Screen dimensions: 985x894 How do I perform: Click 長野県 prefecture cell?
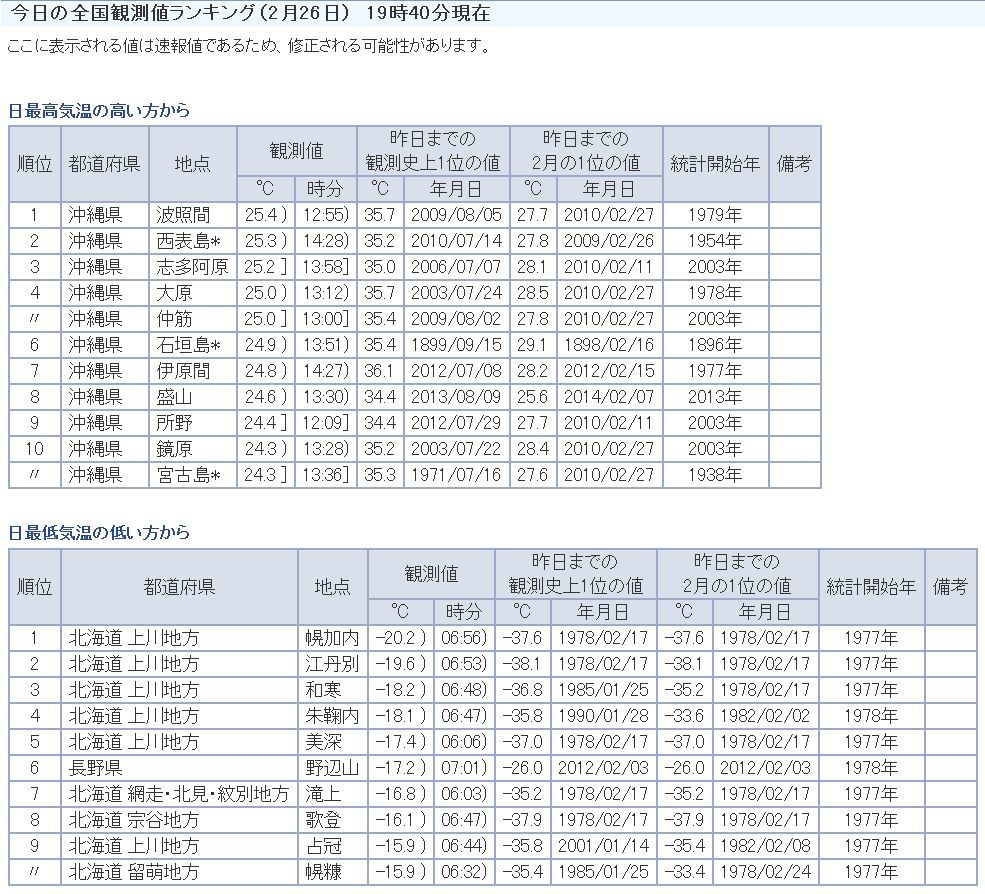(180, 768)
